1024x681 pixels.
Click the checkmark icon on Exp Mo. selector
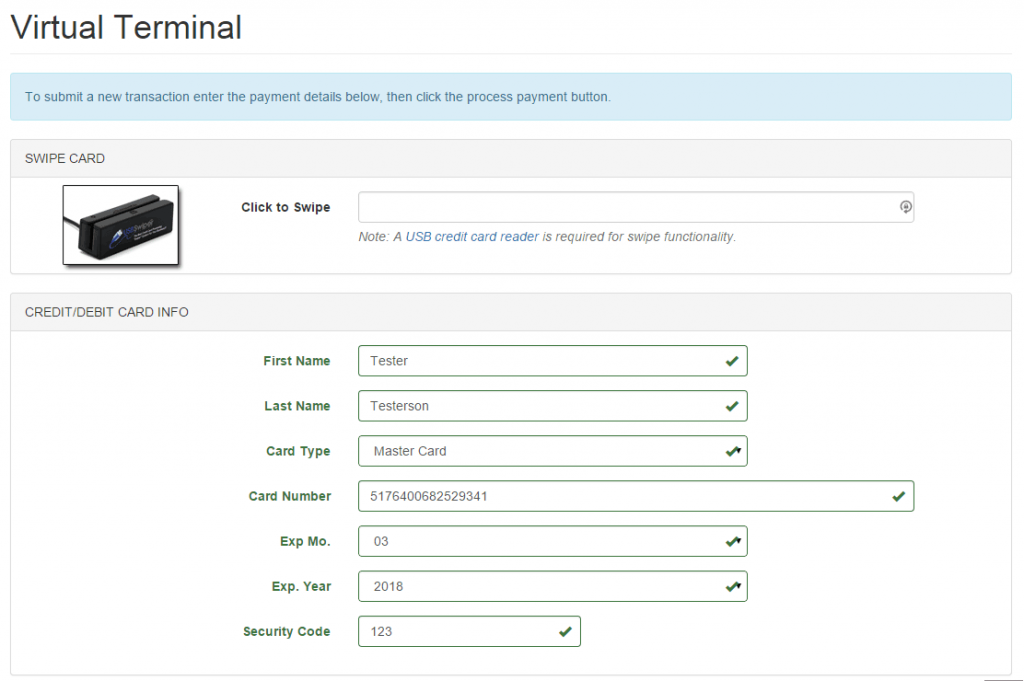729,541
